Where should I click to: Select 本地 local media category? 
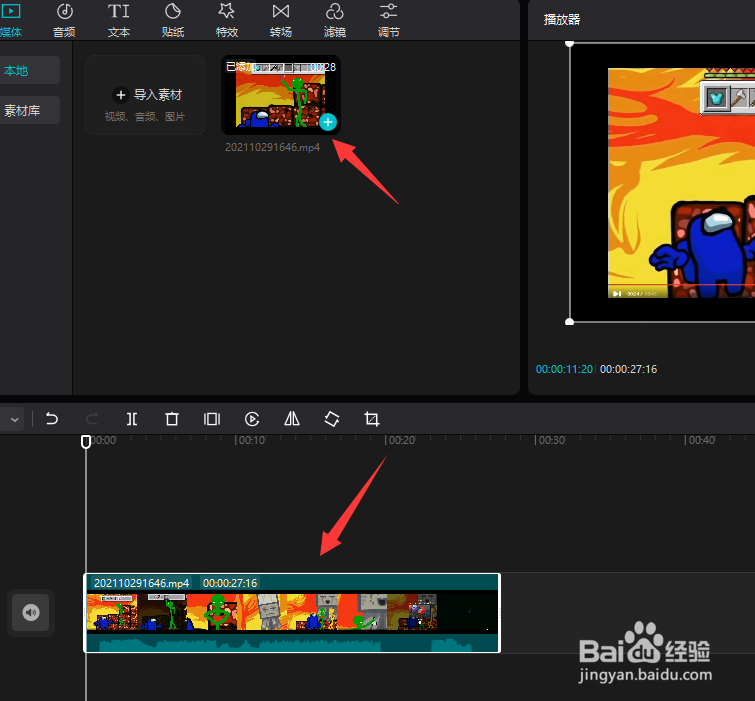coord(29,70)
